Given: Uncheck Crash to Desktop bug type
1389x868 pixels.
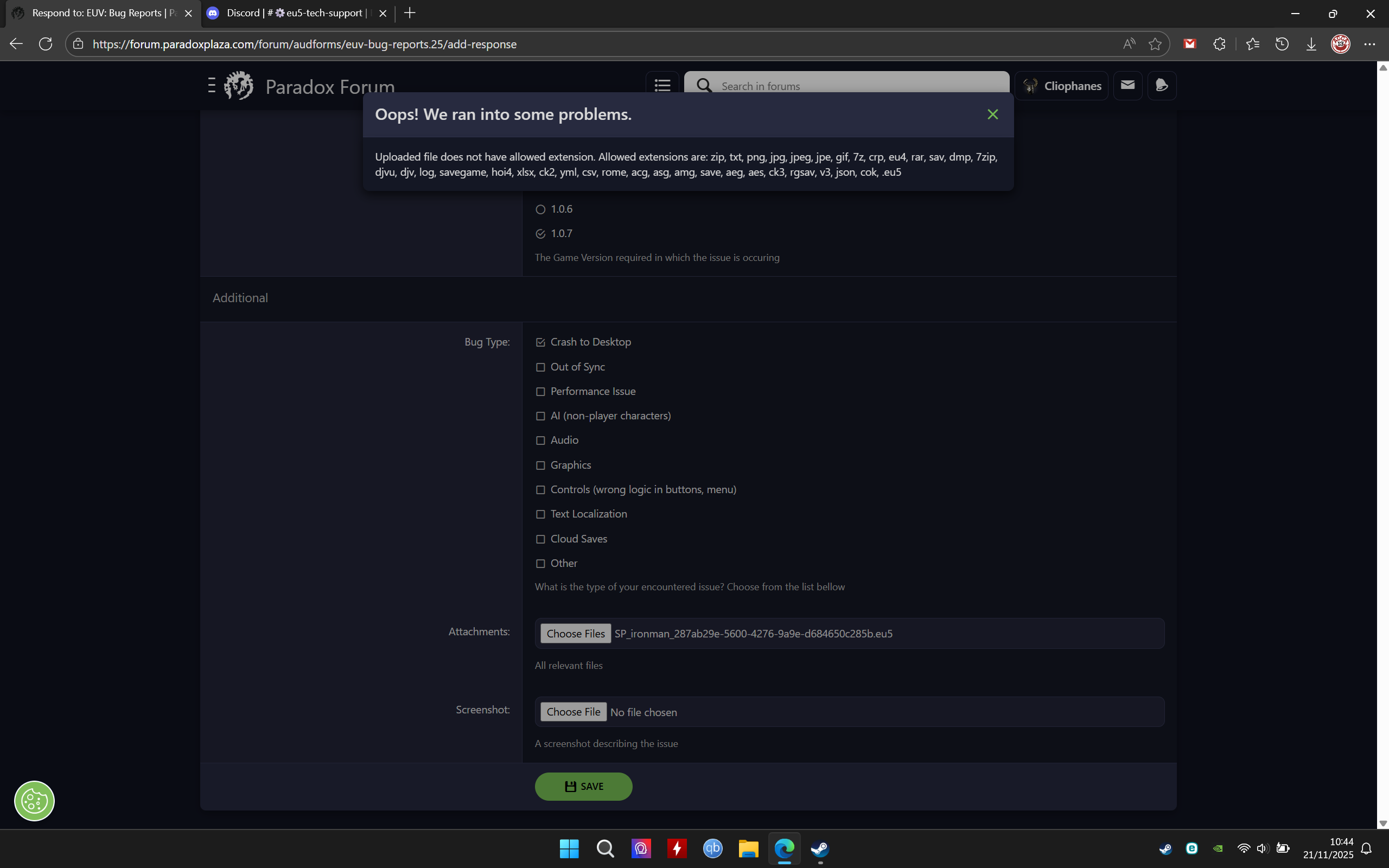Looking at the screenshot, I should [540, 342].
